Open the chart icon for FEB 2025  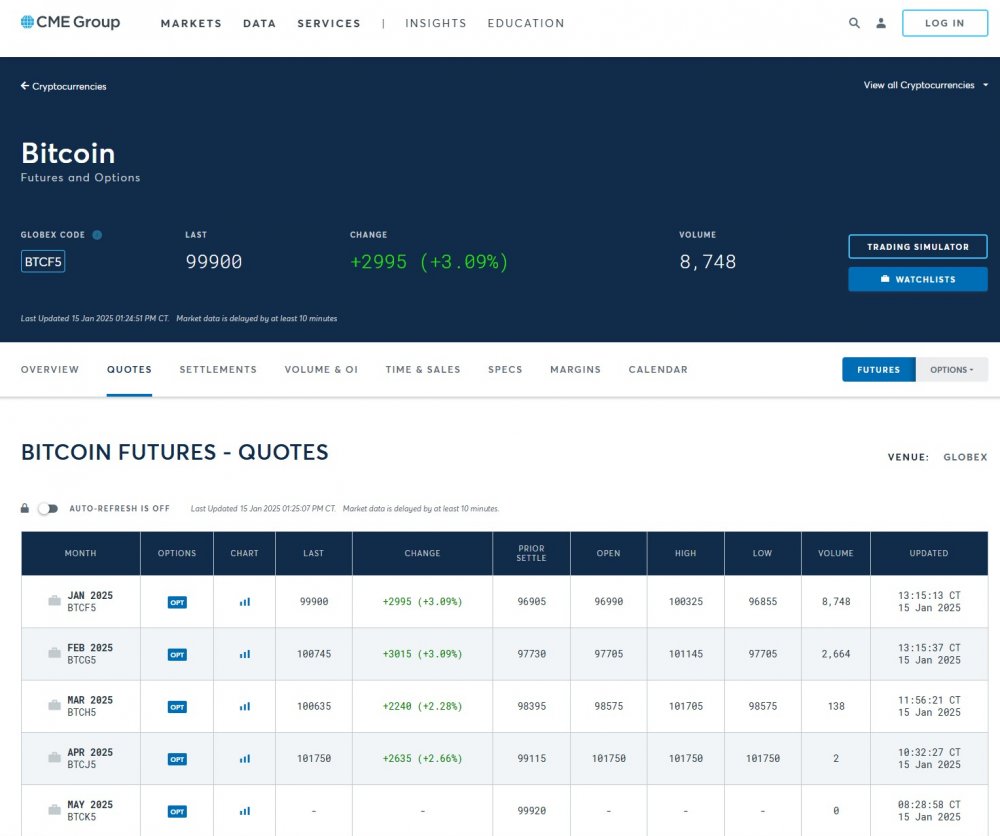[x=244, y=654]
